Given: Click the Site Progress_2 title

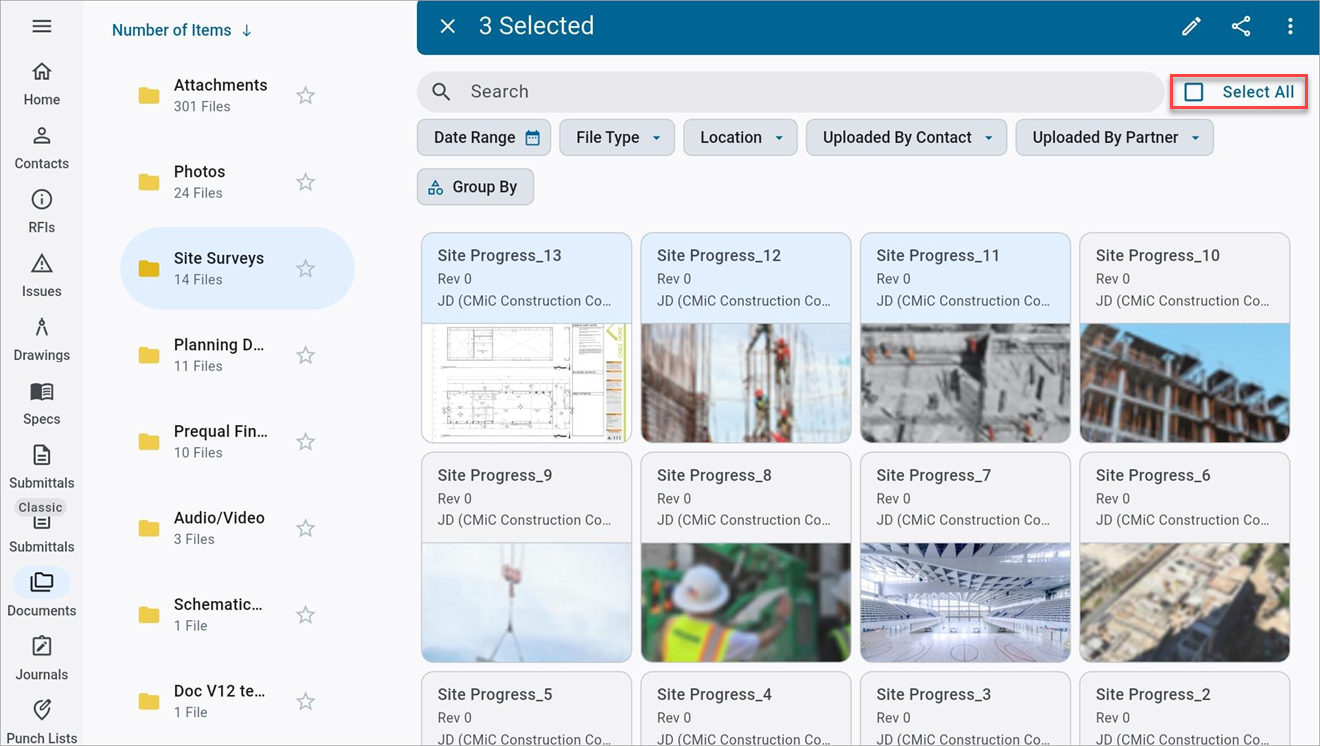Looking at the screenshot, I should click(x=1153, y=694).
